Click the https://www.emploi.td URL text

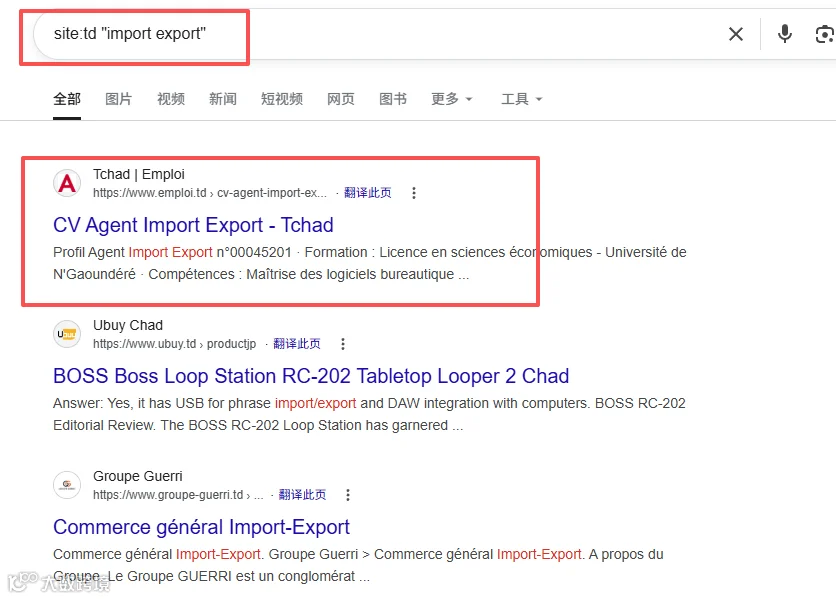(149, 193)
